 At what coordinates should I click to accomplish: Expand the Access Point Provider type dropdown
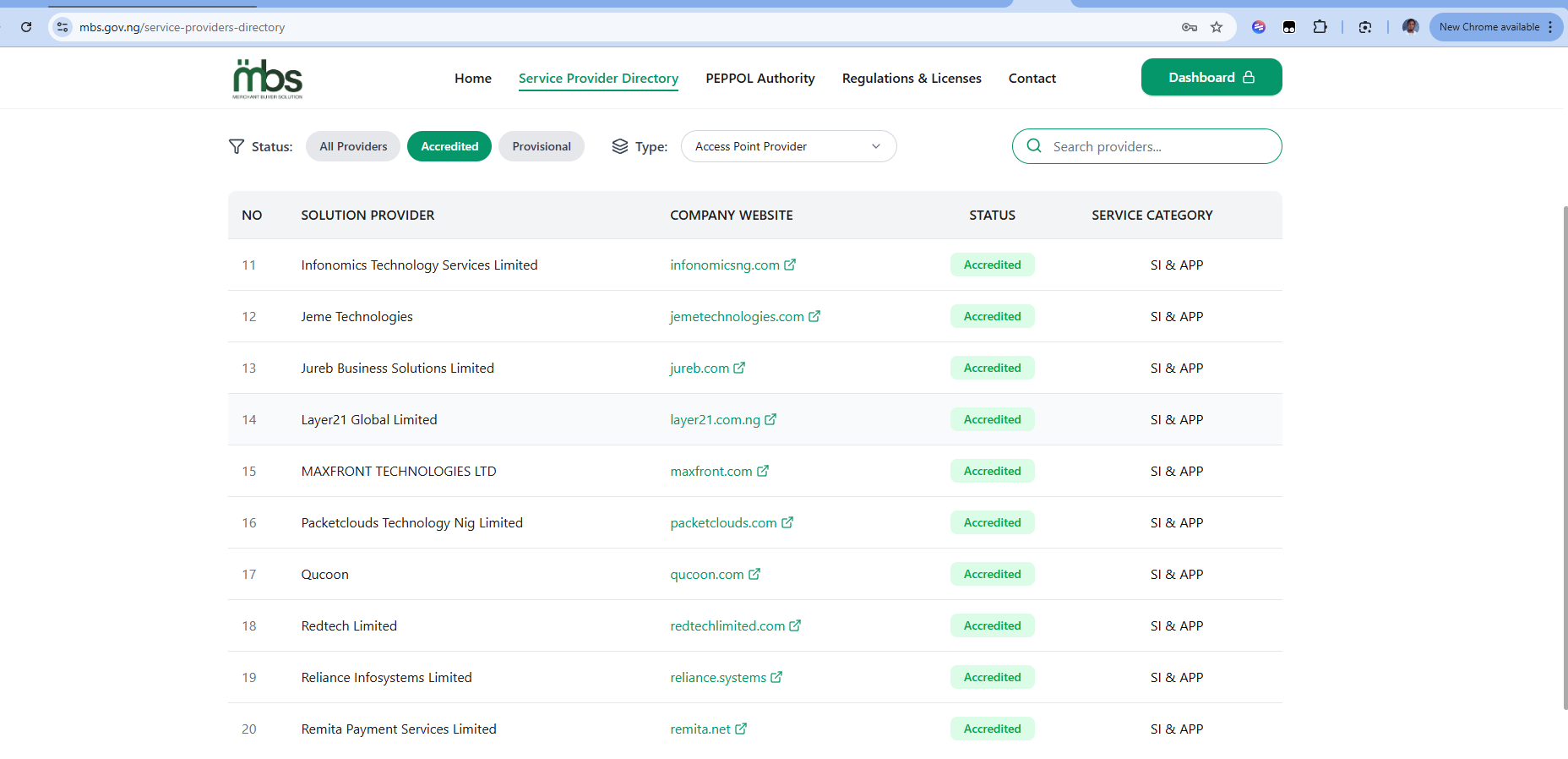click(x=788, y=146)
